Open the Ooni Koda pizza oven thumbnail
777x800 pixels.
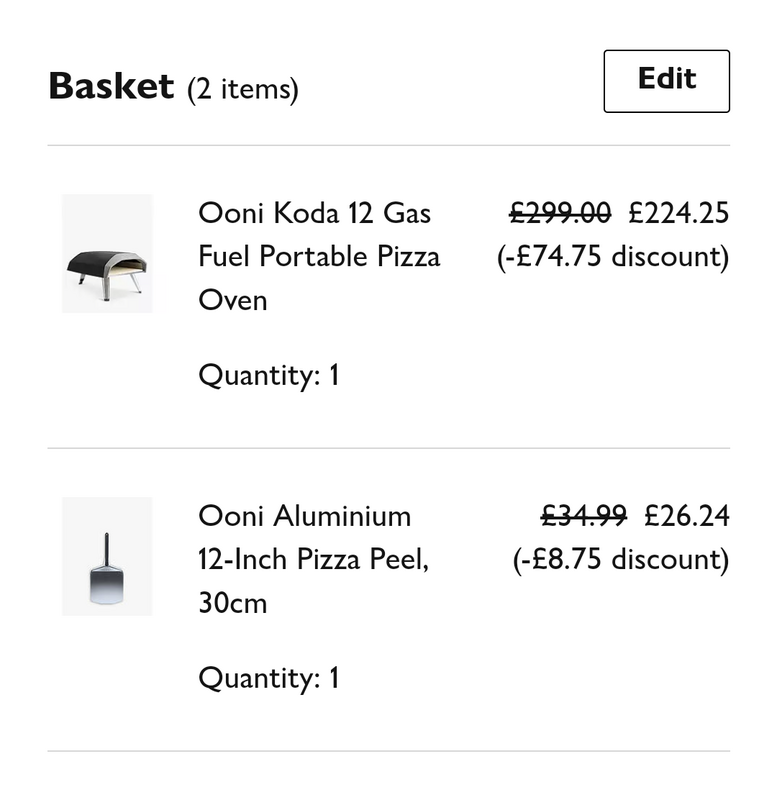107,253
